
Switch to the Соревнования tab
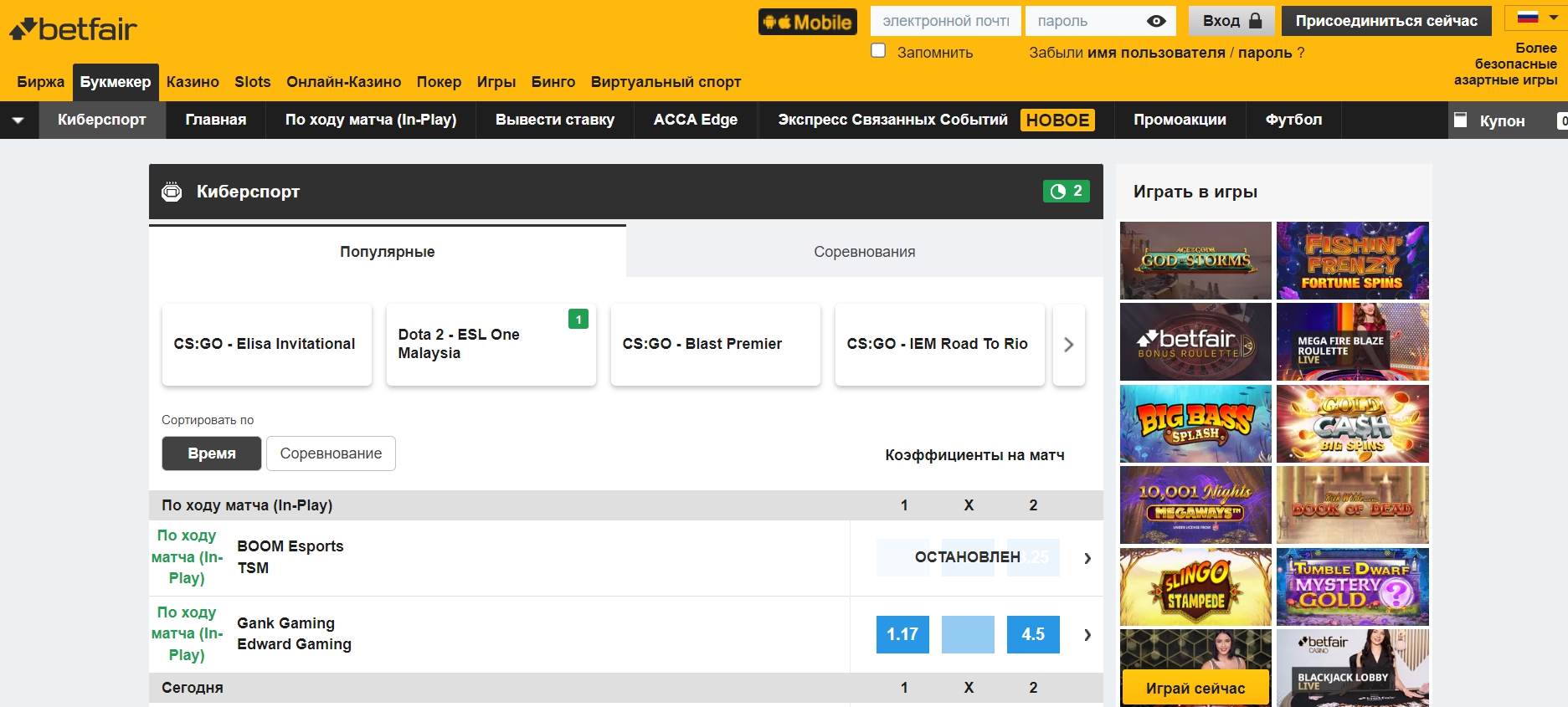pyautogui.click(x=864, y=252)
